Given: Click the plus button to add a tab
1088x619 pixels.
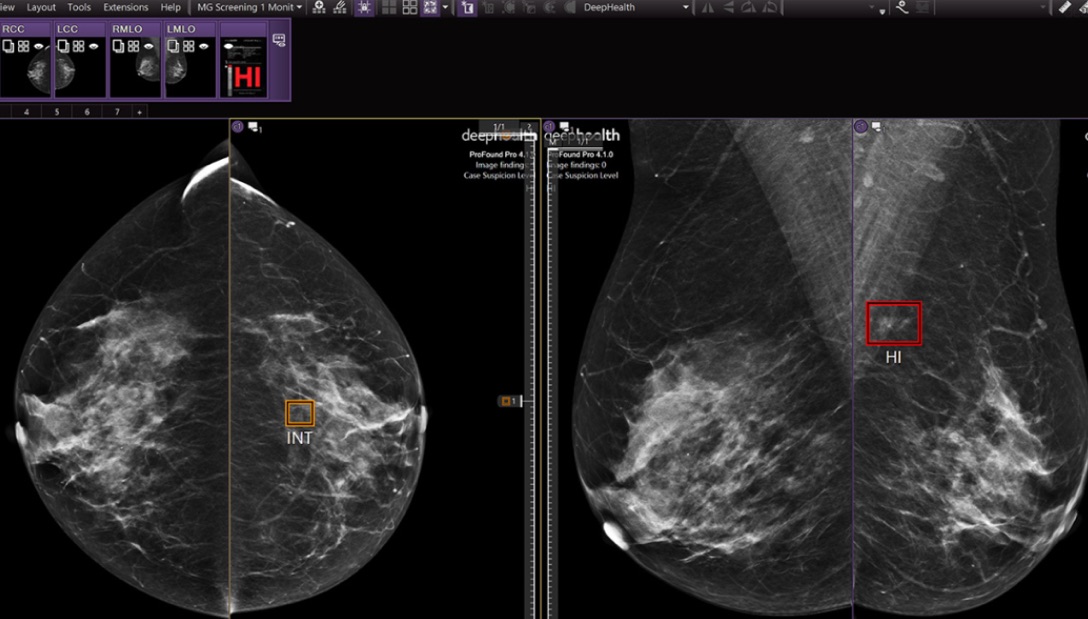Looking at the screenshot, I should click(x=139, y=111).
